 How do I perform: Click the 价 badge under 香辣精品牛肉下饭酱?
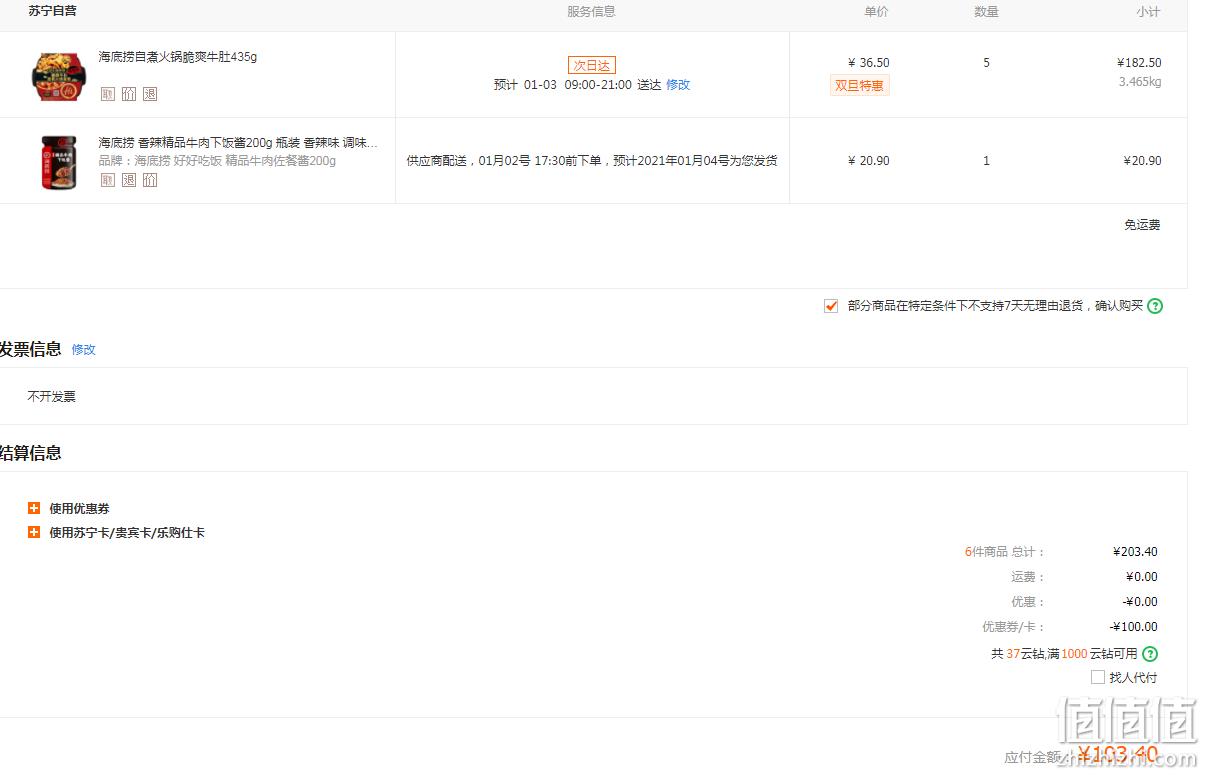coord(150,180)
